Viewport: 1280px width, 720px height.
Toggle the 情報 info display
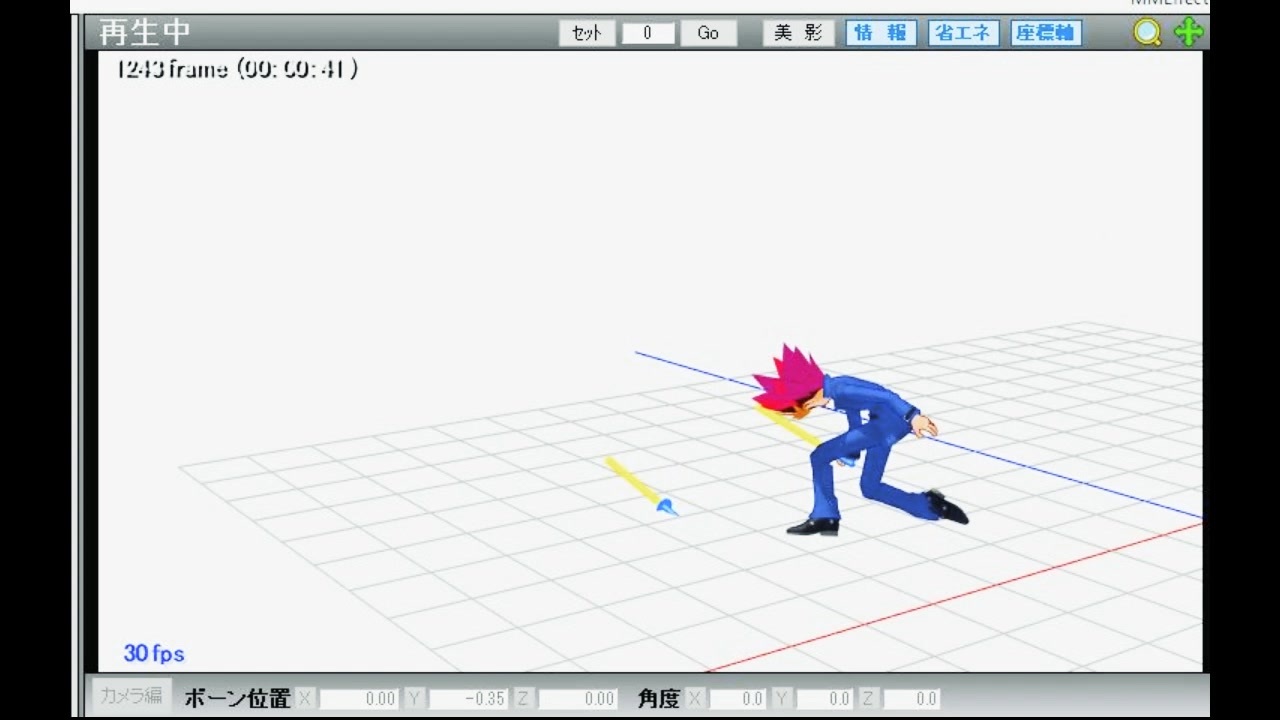(881, 33)
